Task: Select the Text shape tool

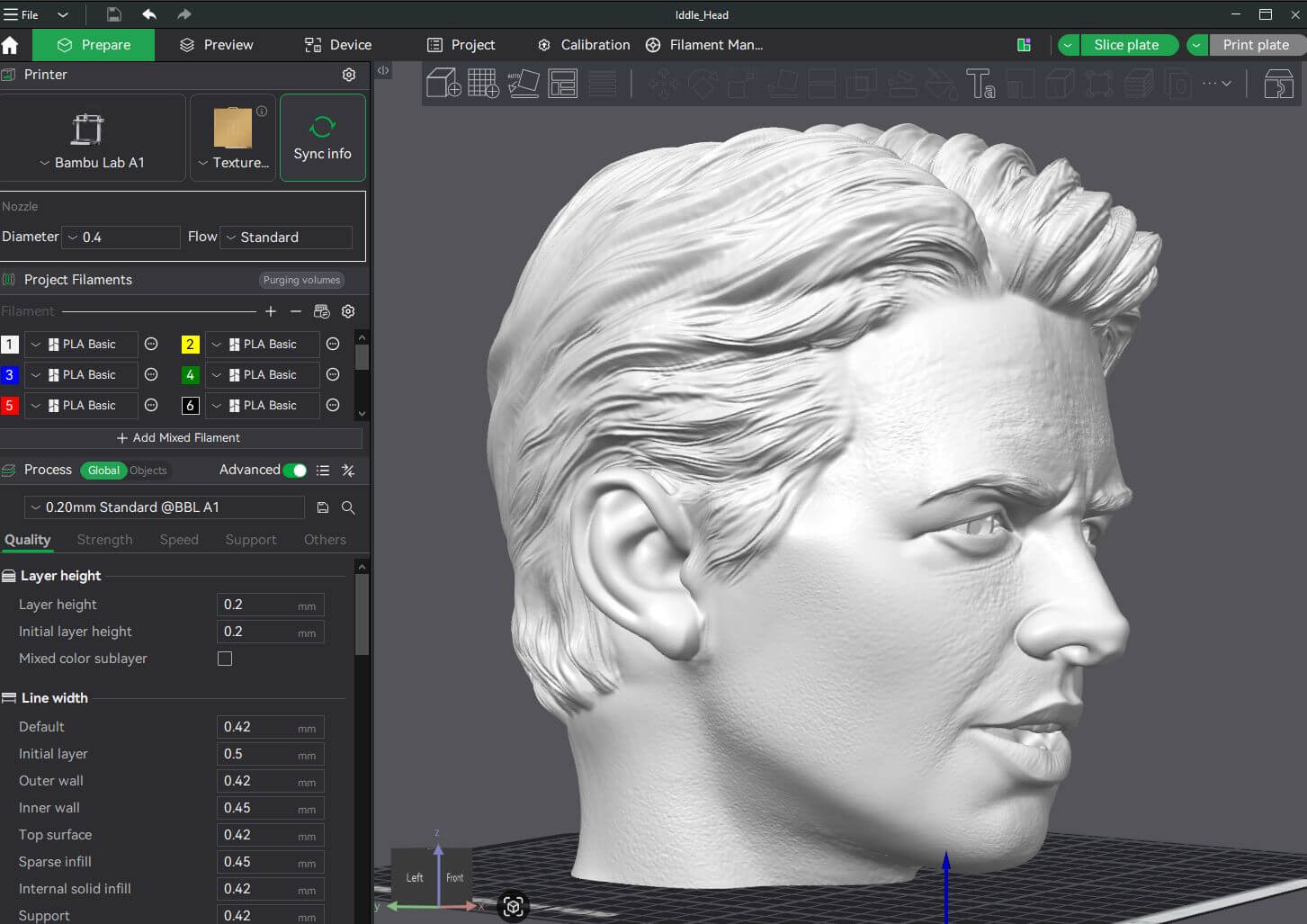Action: [x=980, y=84]
